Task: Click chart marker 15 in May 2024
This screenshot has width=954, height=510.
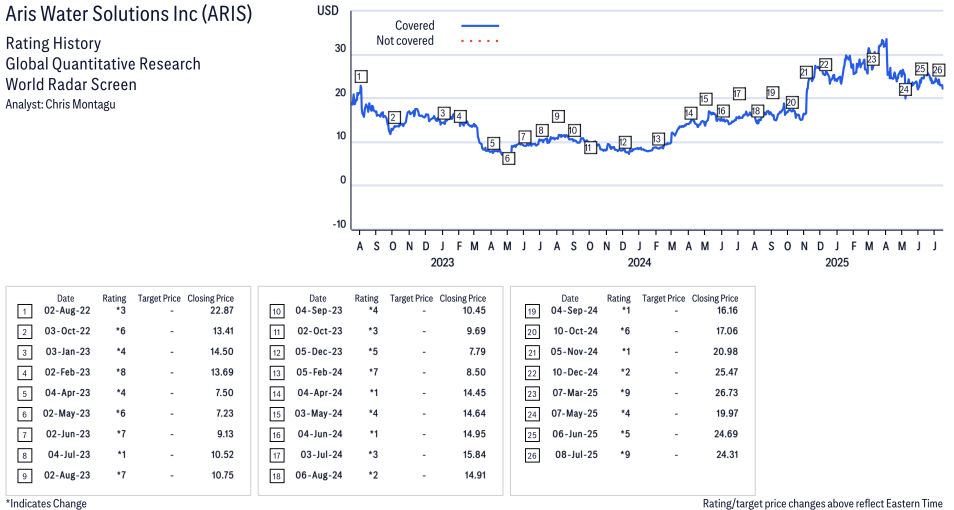Action: click(x=705, y=99)
